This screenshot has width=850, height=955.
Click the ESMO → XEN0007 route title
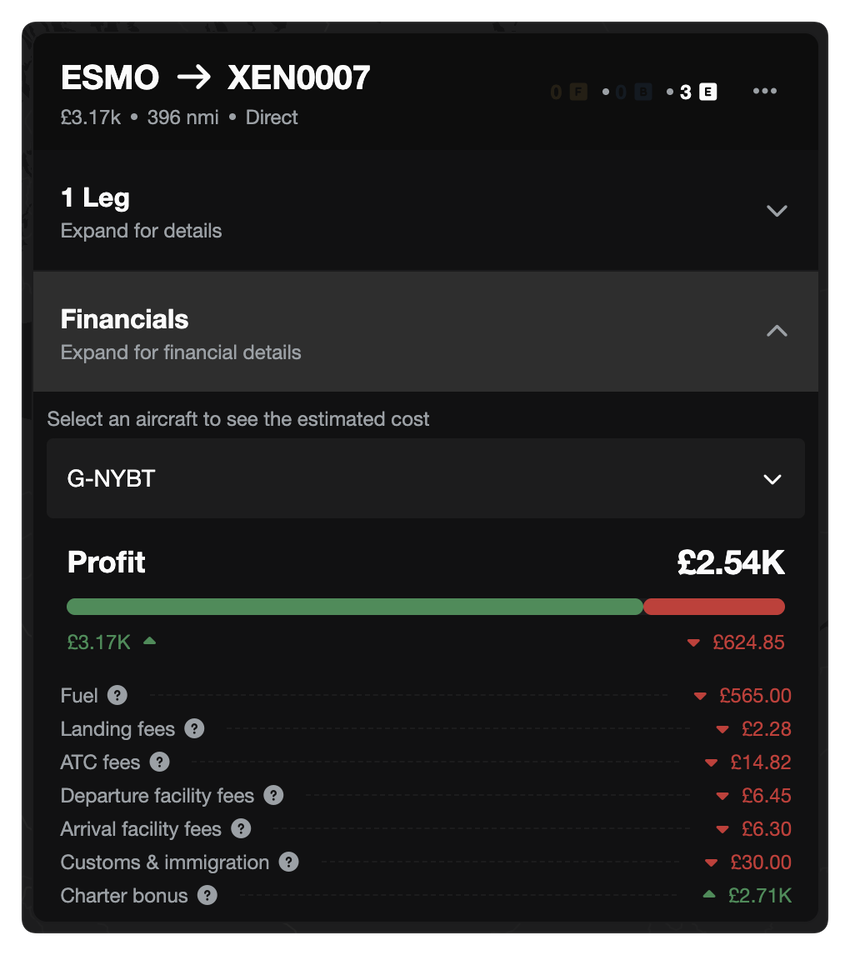pos(215,77)
